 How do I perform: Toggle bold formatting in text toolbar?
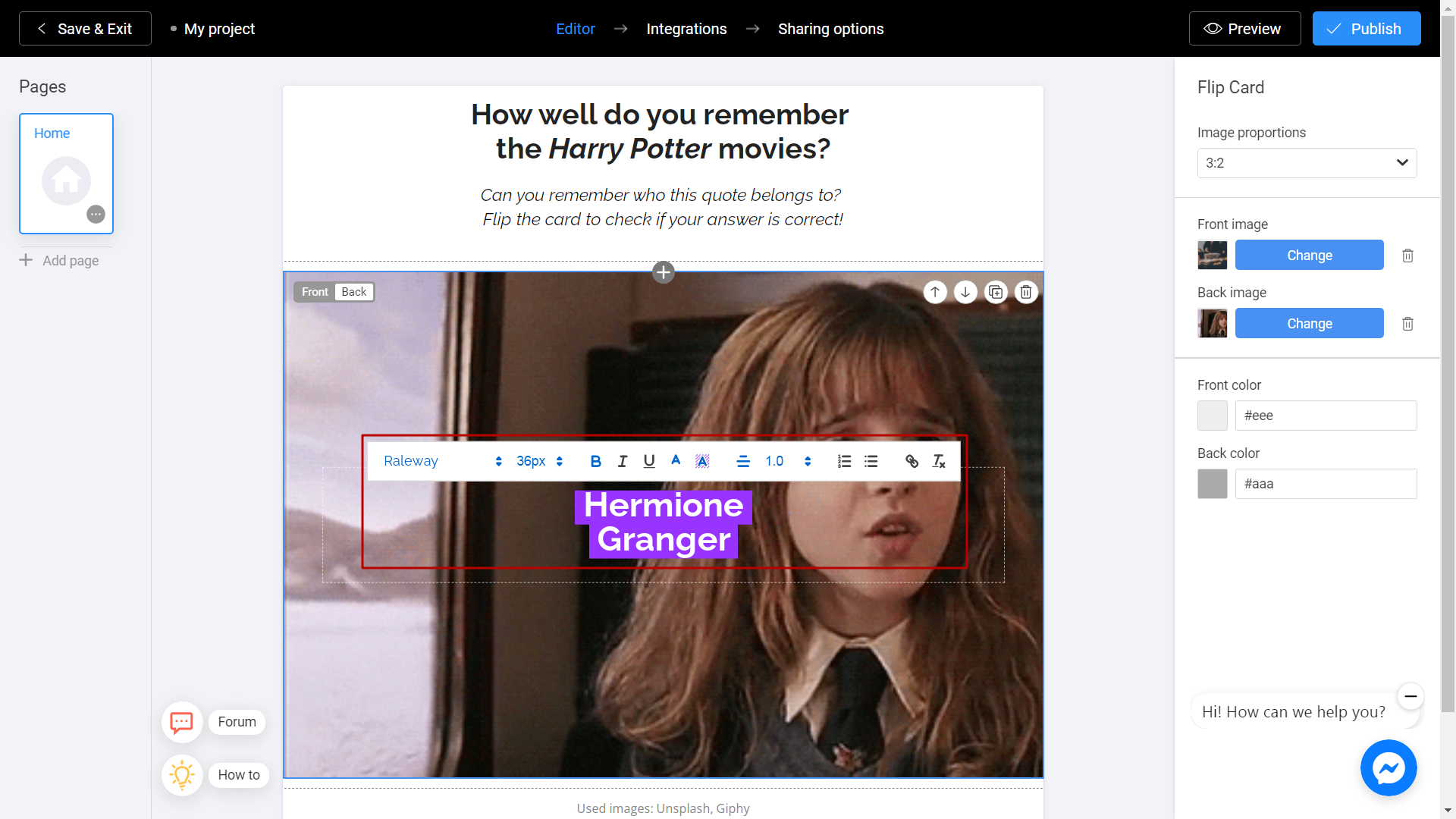[595, 461]
